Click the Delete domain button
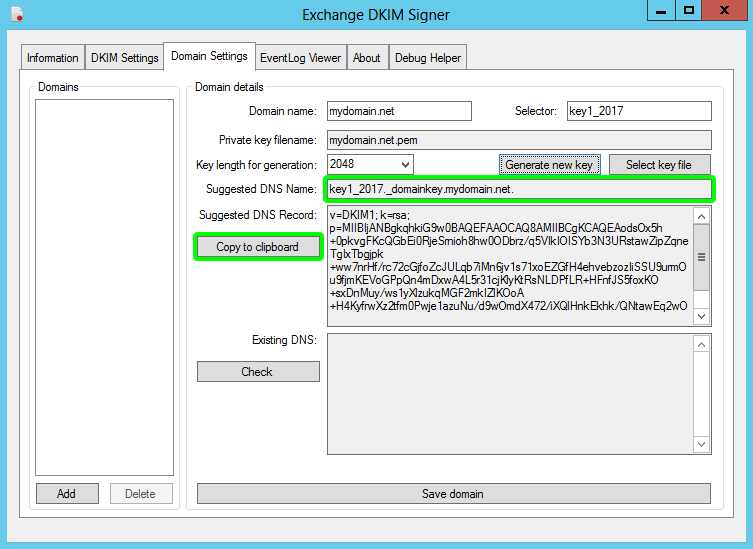This screenshot has height=549, width=753. pos(141,494)
